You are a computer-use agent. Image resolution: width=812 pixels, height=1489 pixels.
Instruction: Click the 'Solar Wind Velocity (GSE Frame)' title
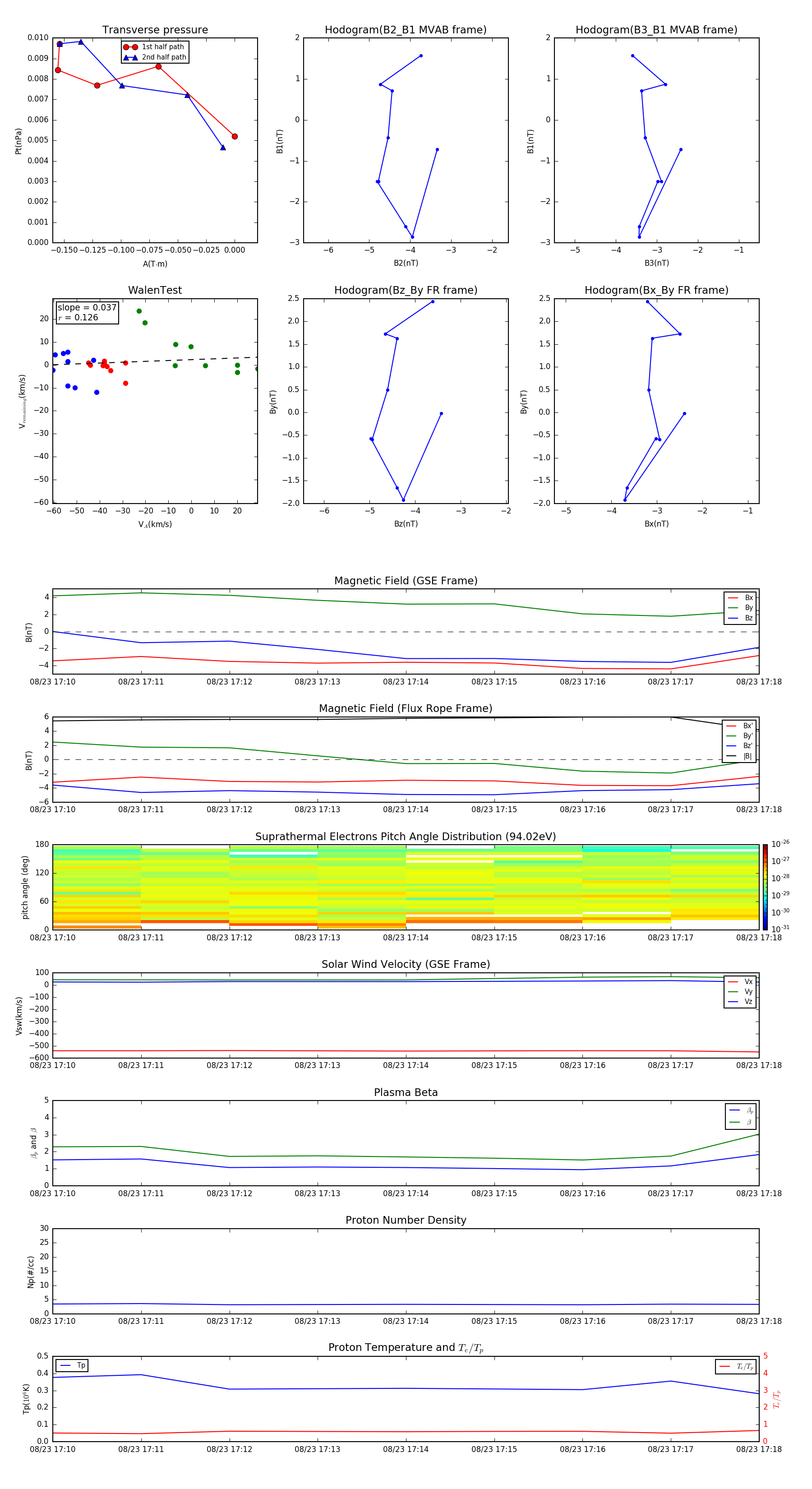[406, 964]
